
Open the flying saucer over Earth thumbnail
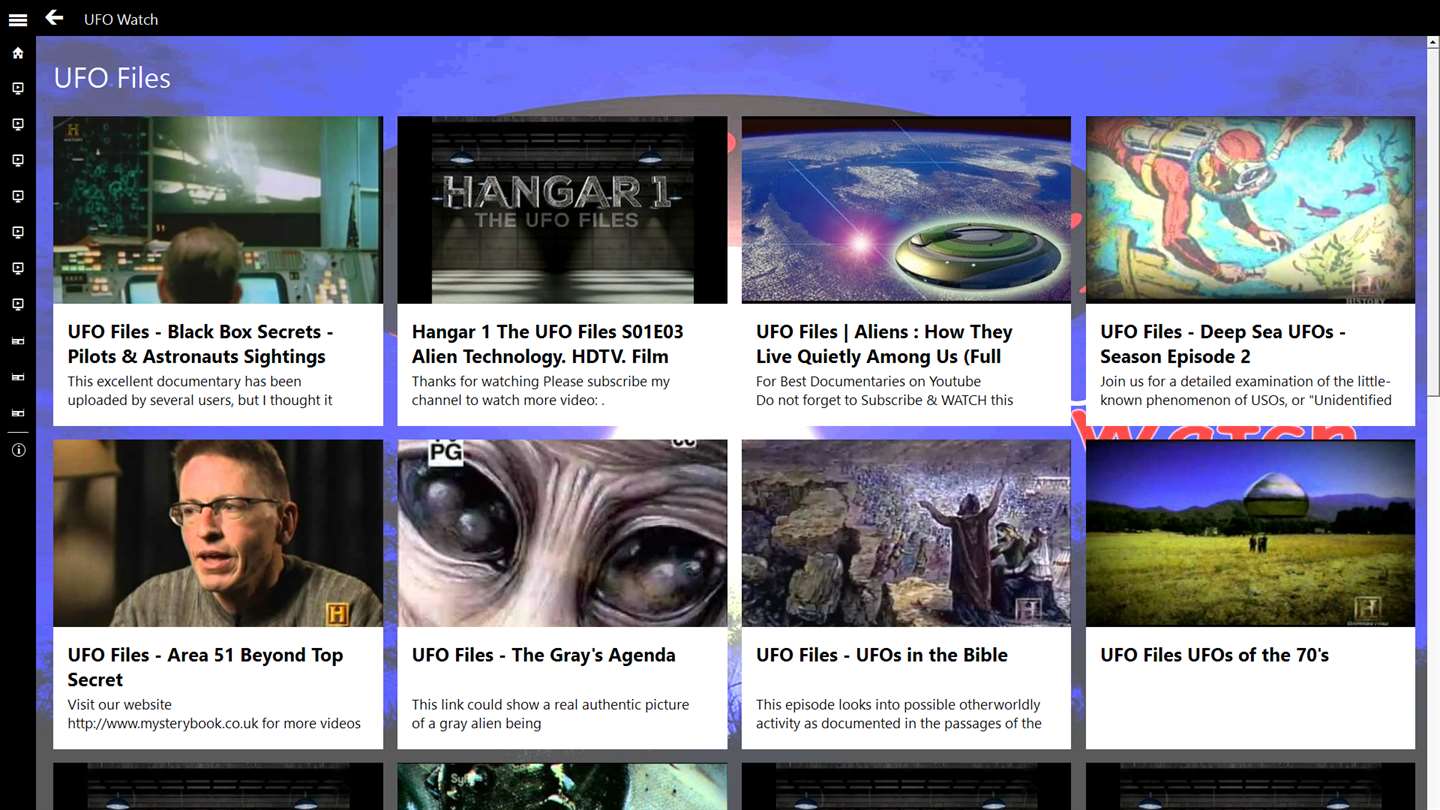(x=906, y=210)
